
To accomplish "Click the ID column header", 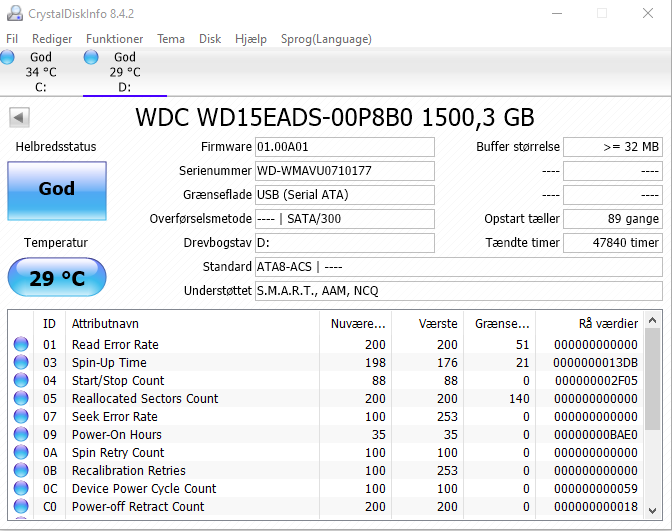I will (x=49, y=324).
